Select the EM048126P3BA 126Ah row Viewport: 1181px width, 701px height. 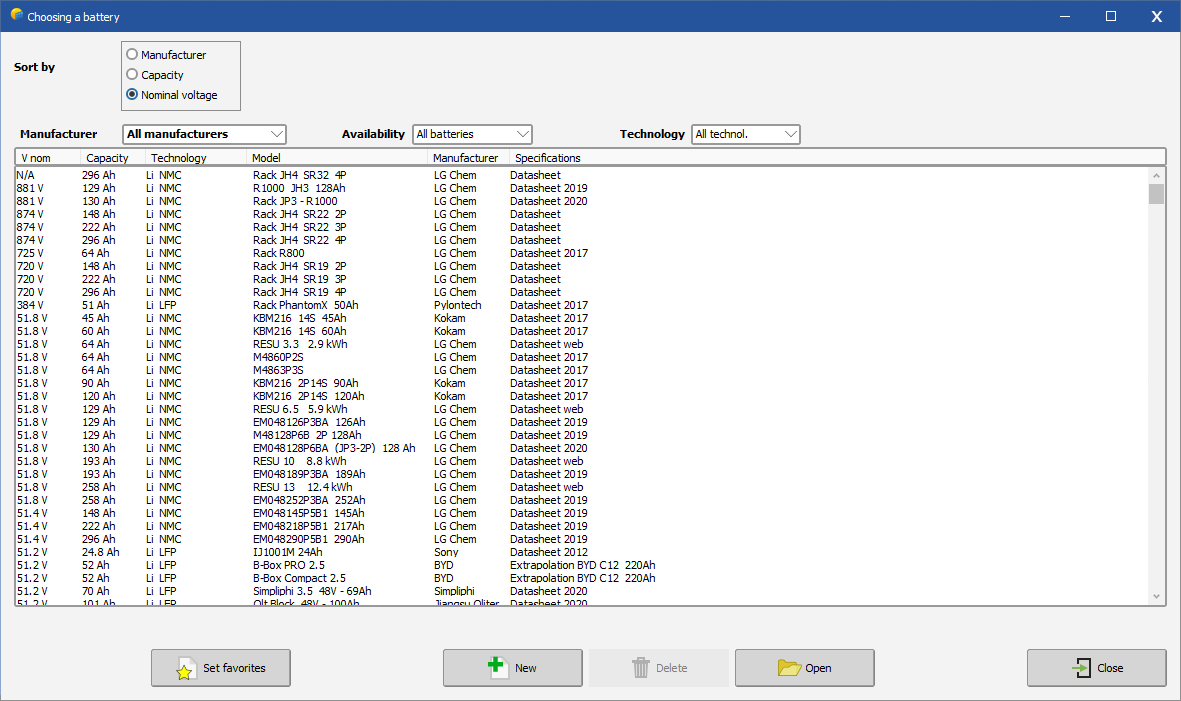581,422
